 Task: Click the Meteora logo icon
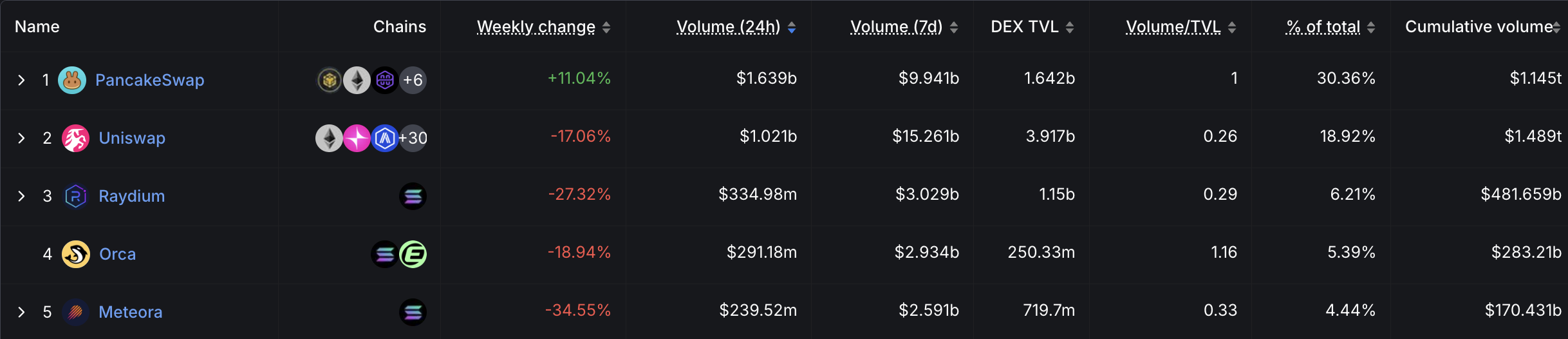coord(75,312)
